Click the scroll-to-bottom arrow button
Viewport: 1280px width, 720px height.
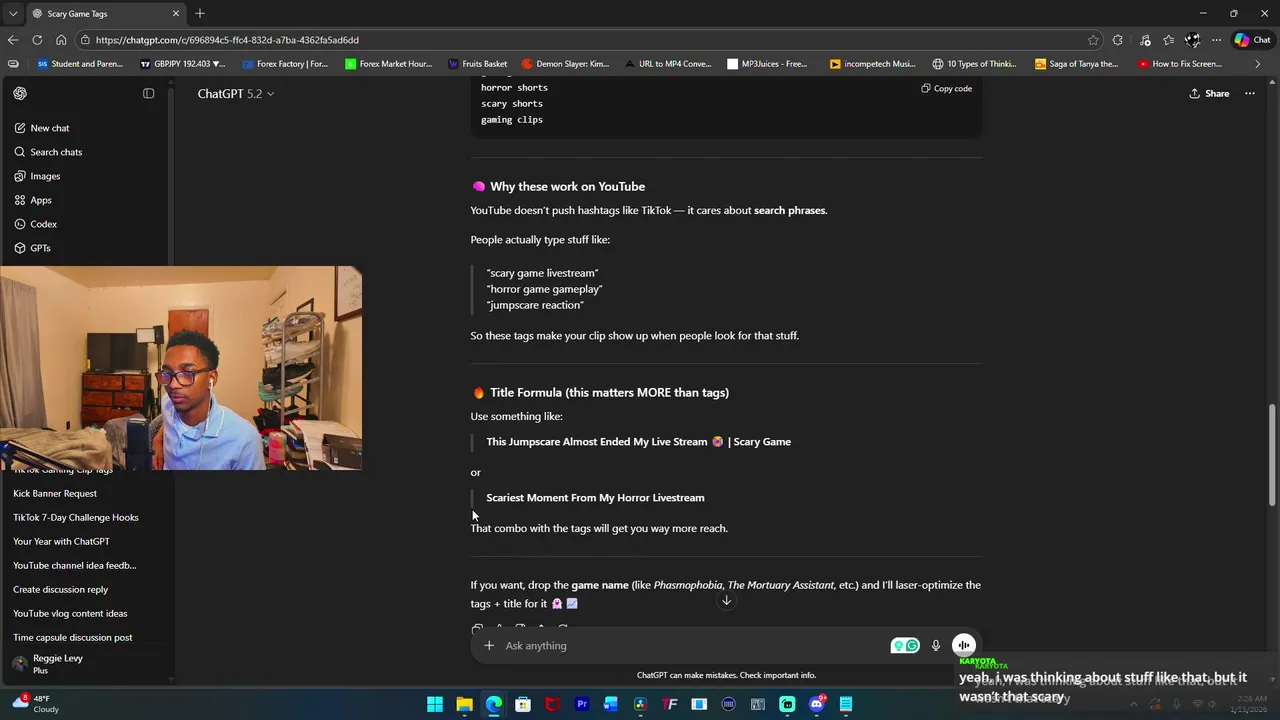click(726, 600)
